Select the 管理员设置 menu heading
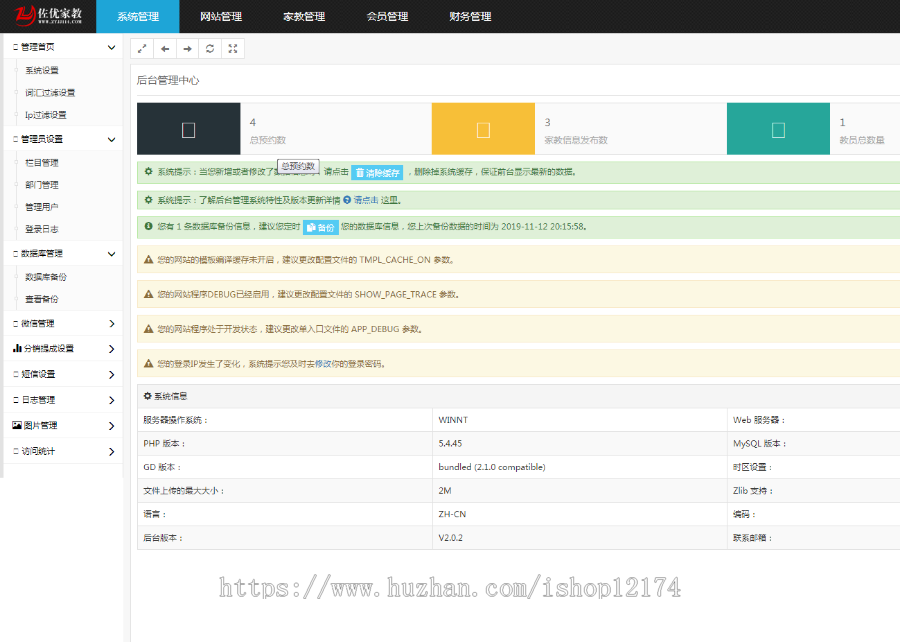Screen dimensions: 900x642 tap(42, 139)
